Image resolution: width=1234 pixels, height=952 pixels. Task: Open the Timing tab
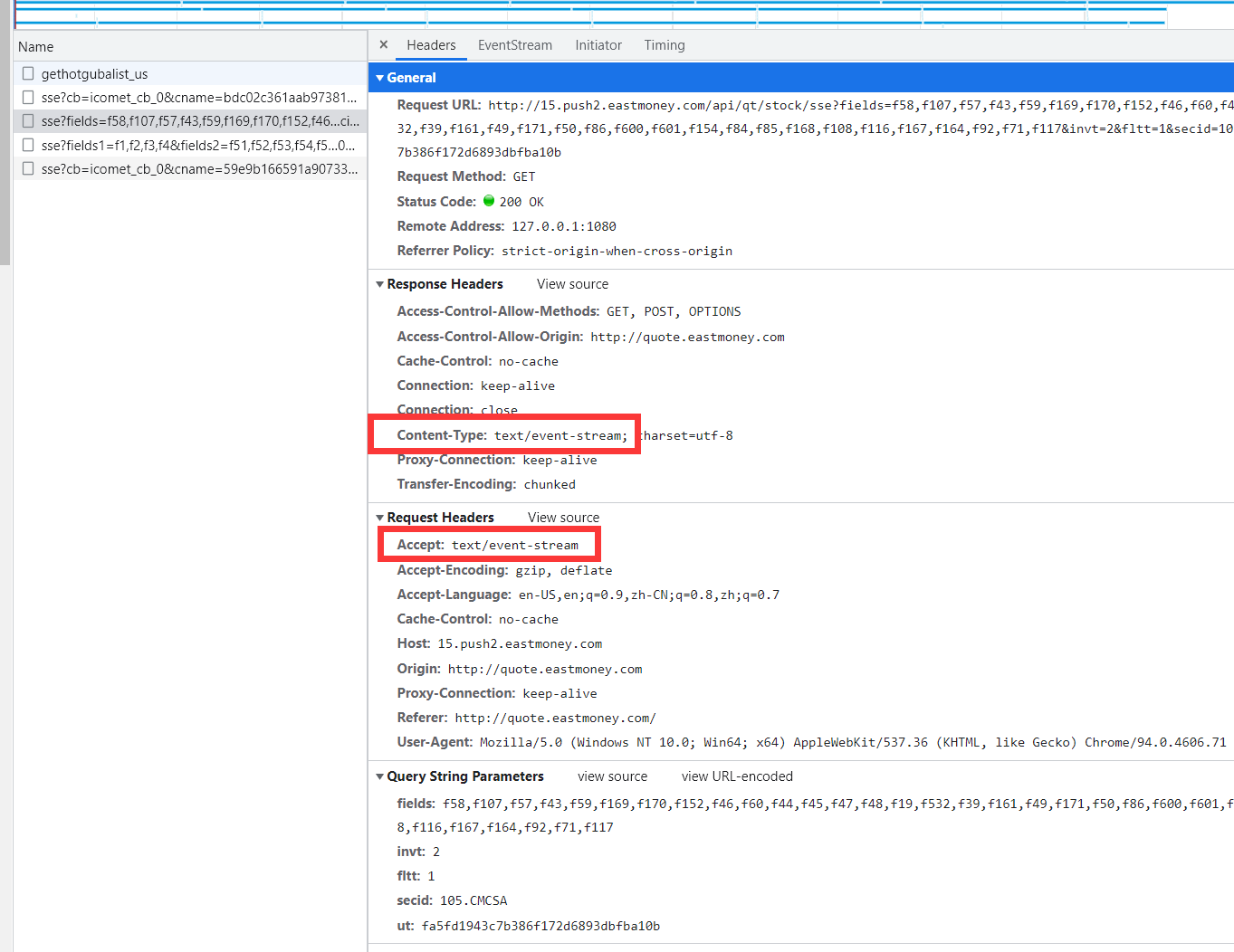coord(664,44)
